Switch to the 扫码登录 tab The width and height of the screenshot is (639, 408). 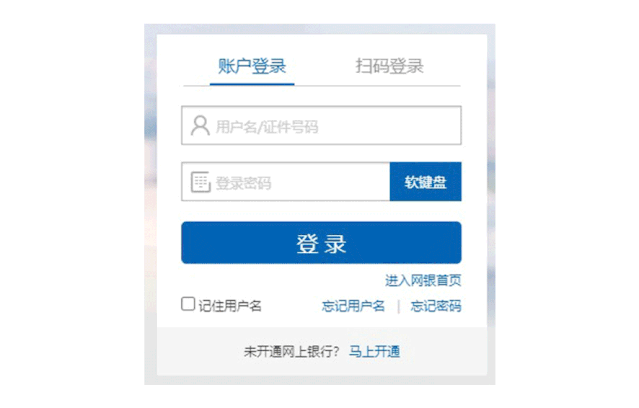[x=390, y=66]
